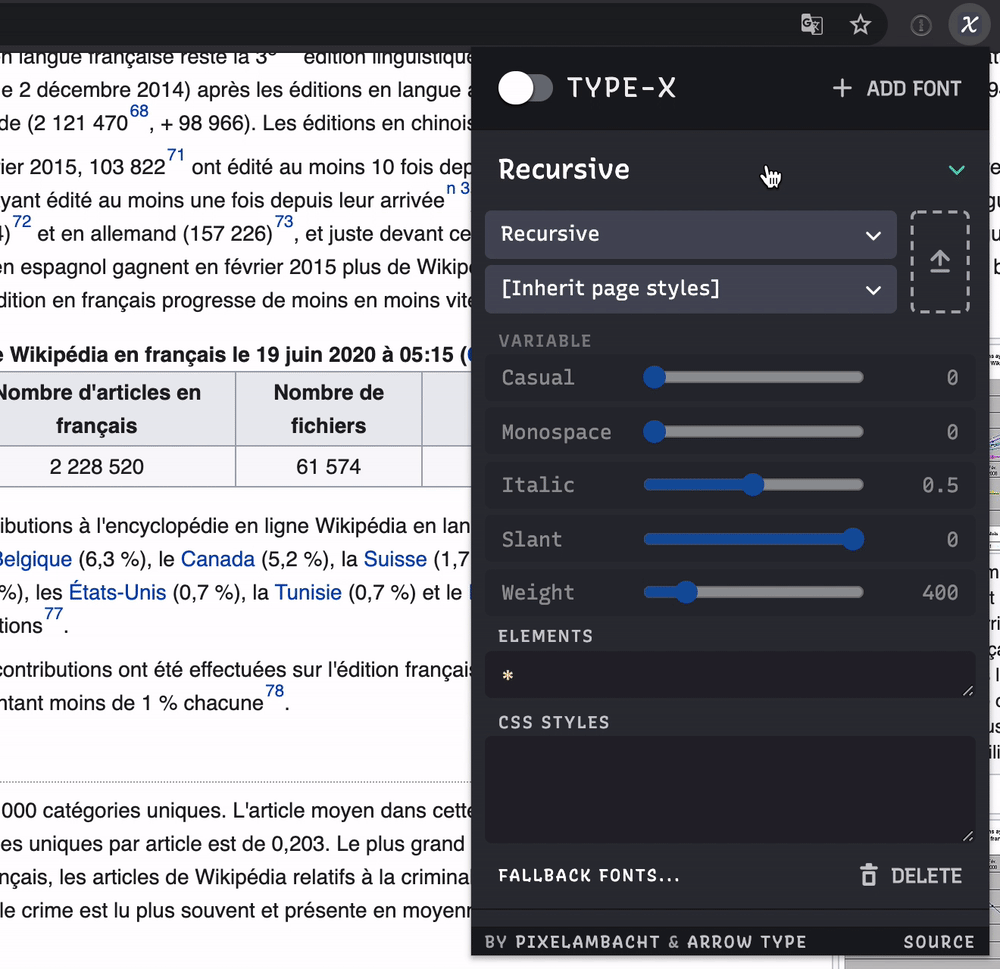1000x969 pixels.
Task: Click the Monospace slider handle
Action: 654,432
